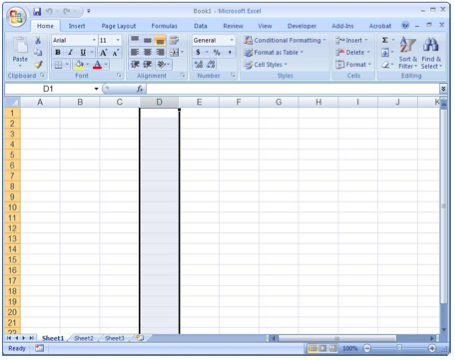Apply accounting dollar number format

198,52
